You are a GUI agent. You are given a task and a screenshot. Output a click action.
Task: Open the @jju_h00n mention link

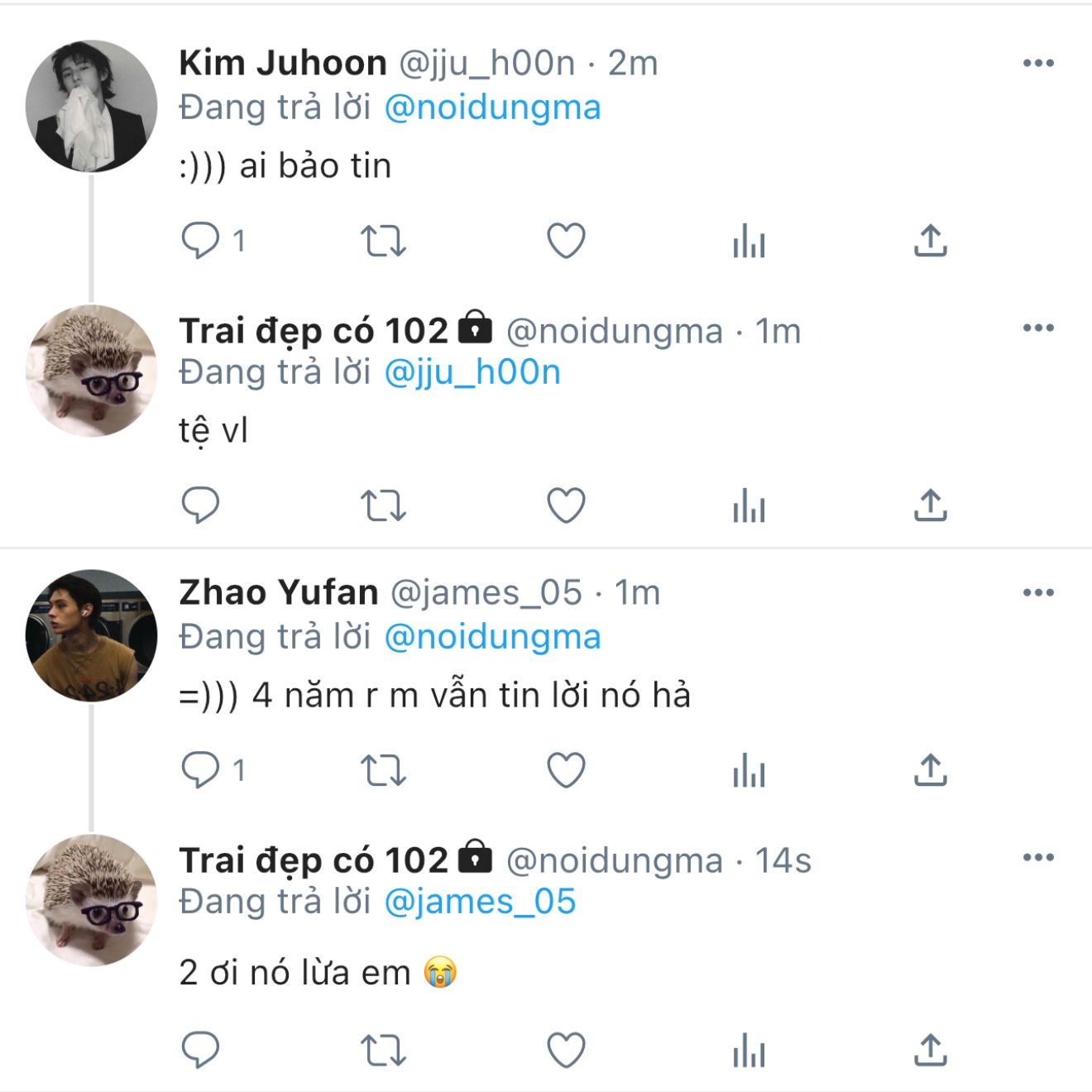click(x=472, y=372)
